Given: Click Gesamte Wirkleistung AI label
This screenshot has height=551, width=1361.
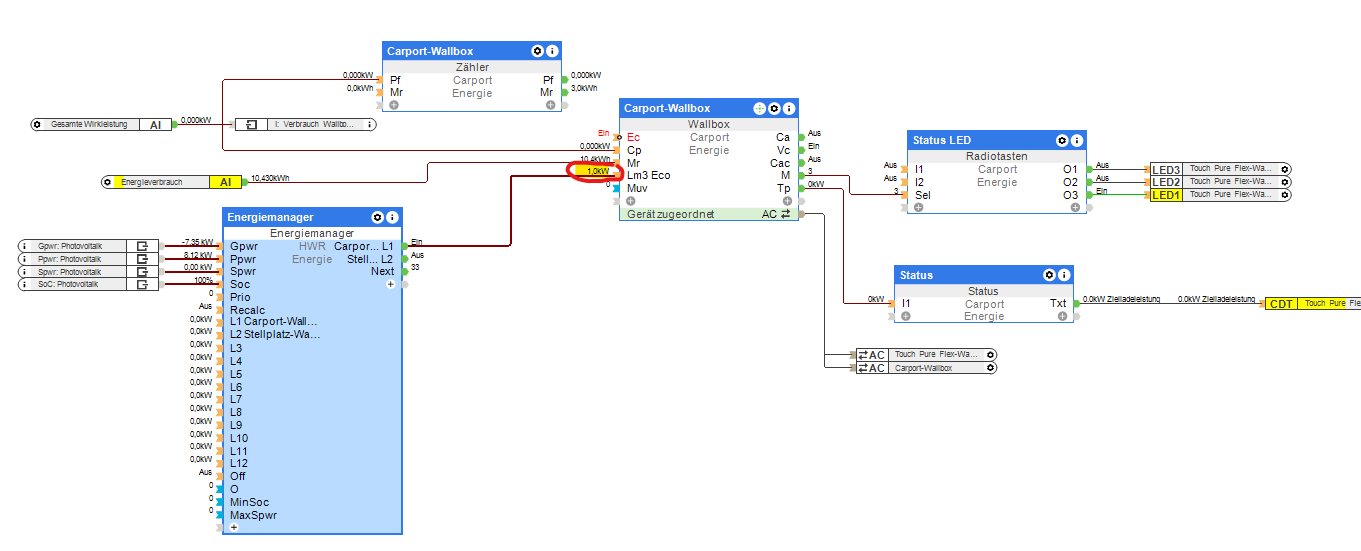Looking at the screenshot, I should (155, 125).
